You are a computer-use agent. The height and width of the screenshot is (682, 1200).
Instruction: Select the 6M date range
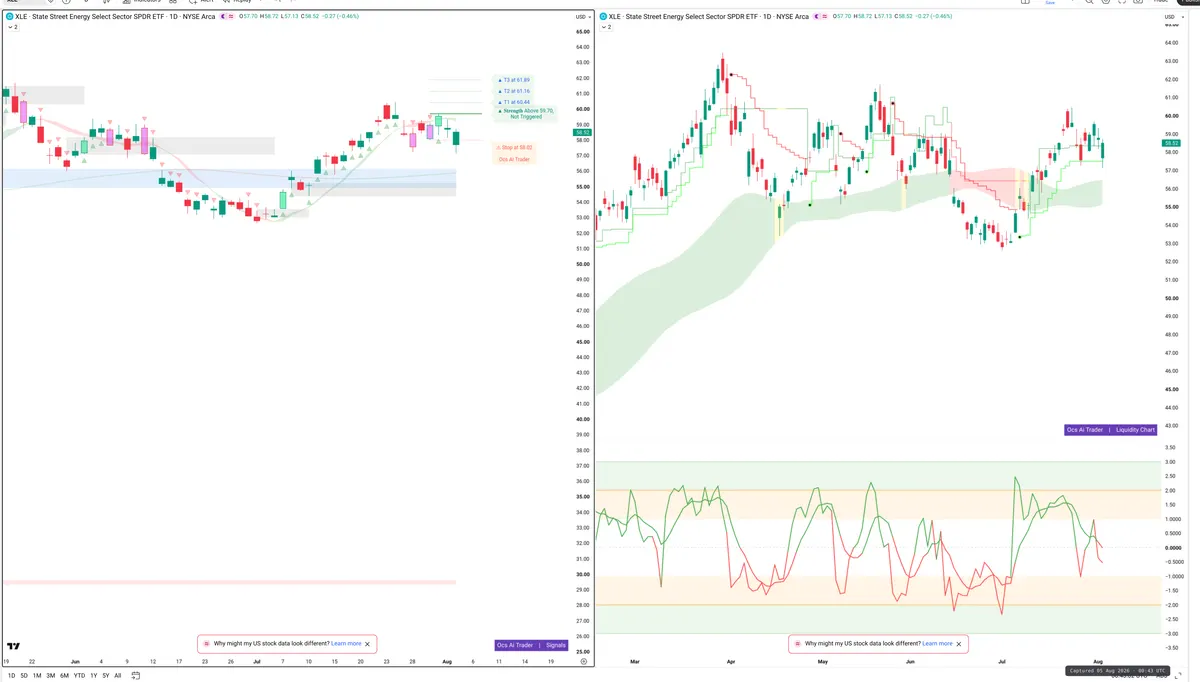click(65, 676)
